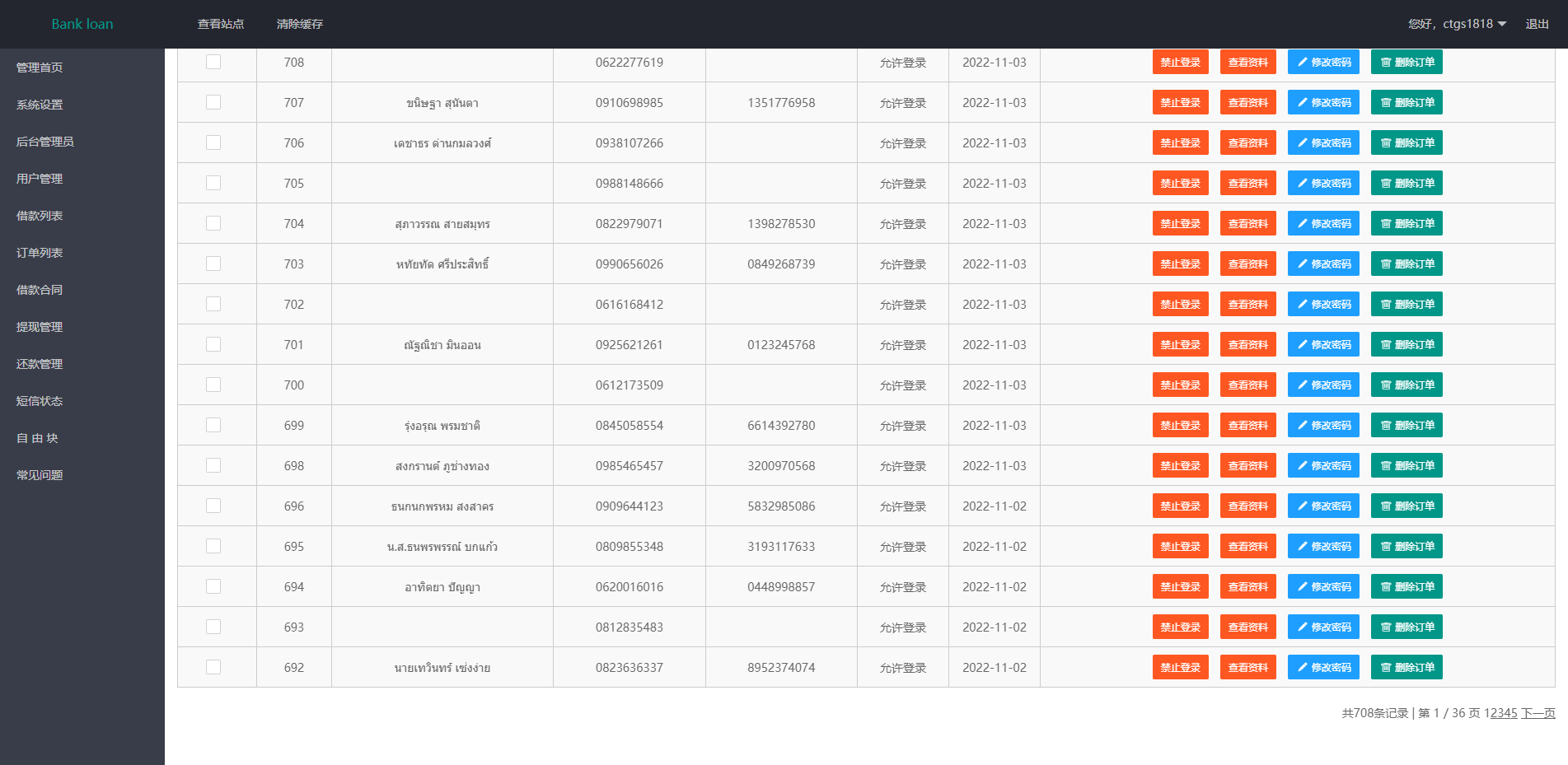The image size is (1568, 765).
Task: Click the pencil edit-password button for row 703
Action: tap(1323, 264)
